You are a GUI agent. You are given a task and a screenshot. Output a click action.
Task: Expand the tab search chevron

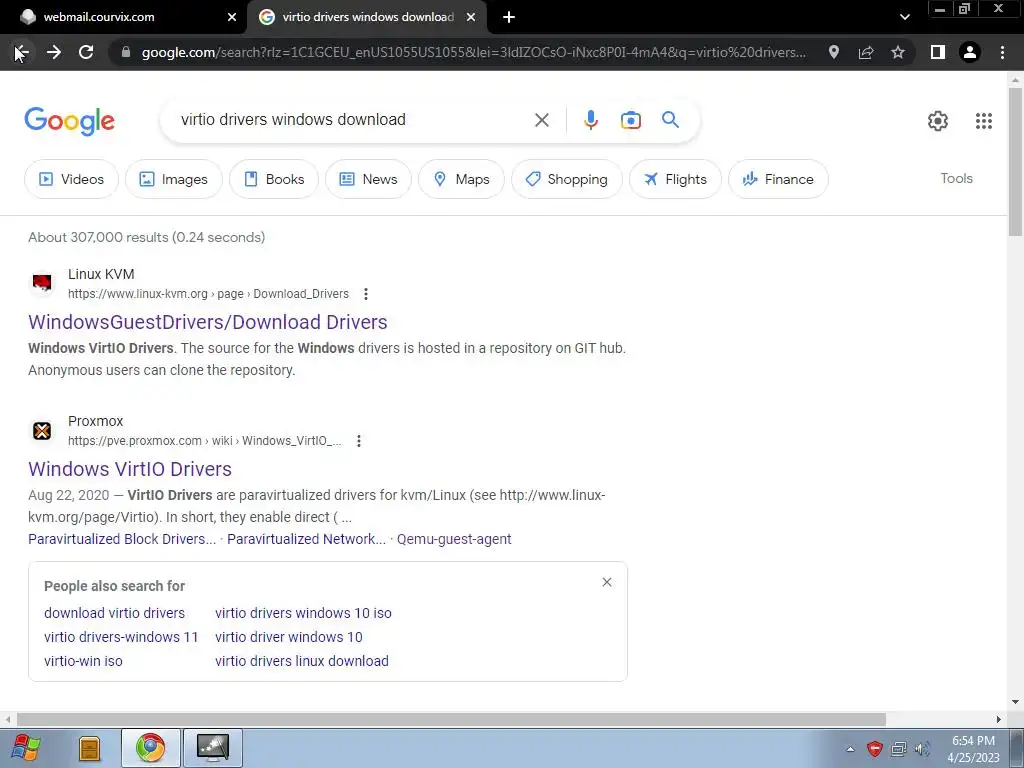coord(904,17)
